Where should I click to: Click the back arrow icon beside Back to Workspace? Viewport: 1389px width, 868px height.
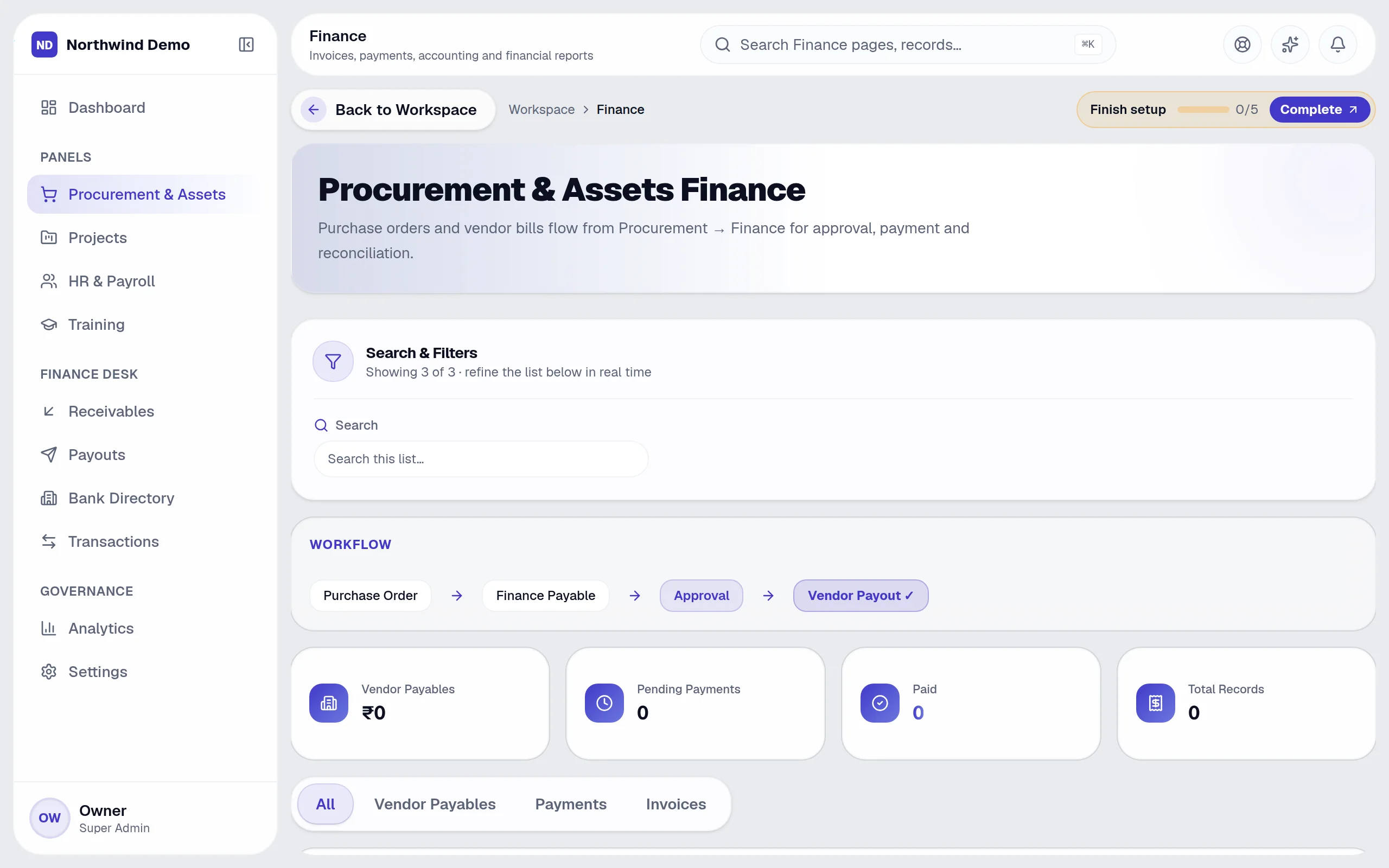314,110
